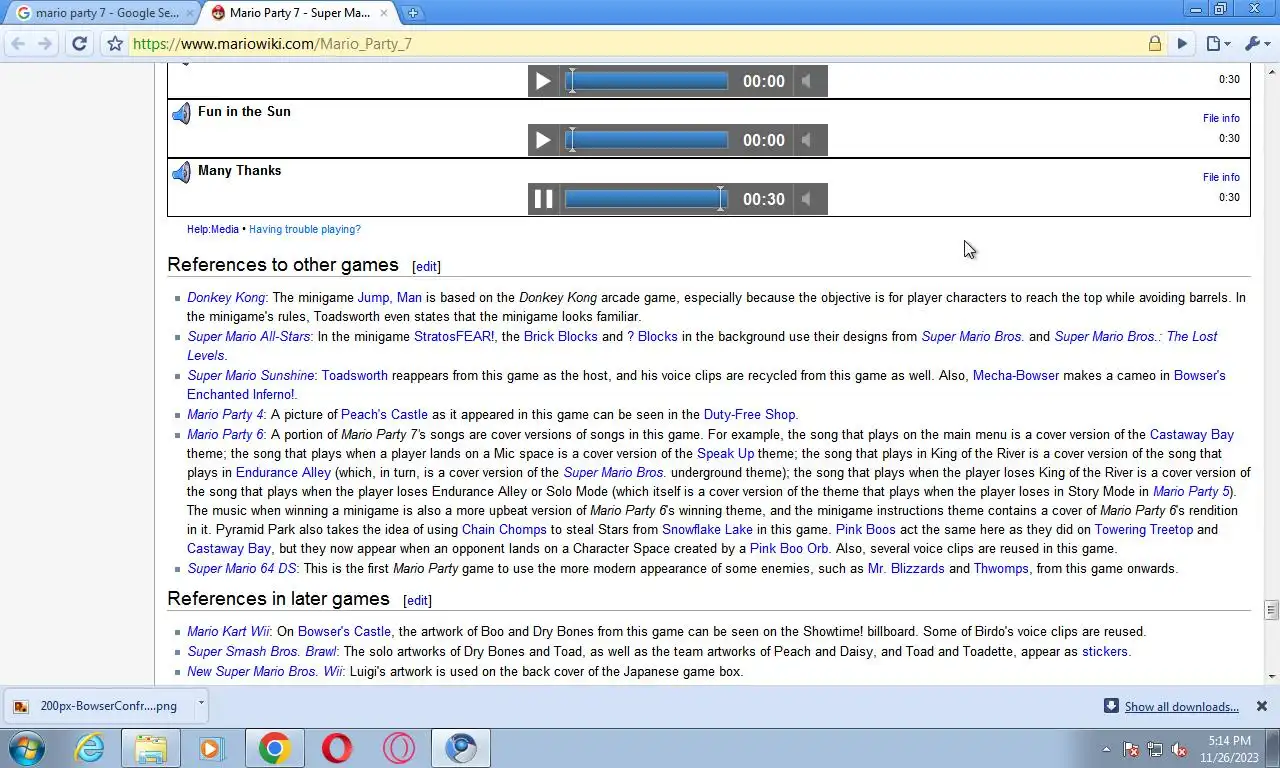Open the Peach's Castle link
This screenshot has height=768, width=1280.
click(384, 414)
